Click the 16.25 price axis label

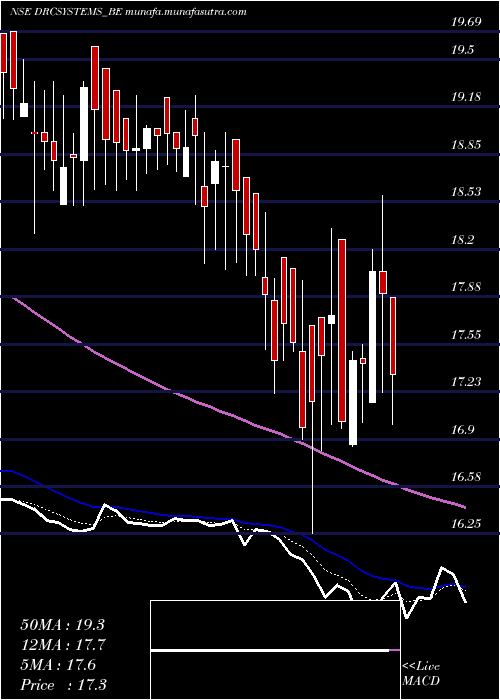tap(467, 525)
